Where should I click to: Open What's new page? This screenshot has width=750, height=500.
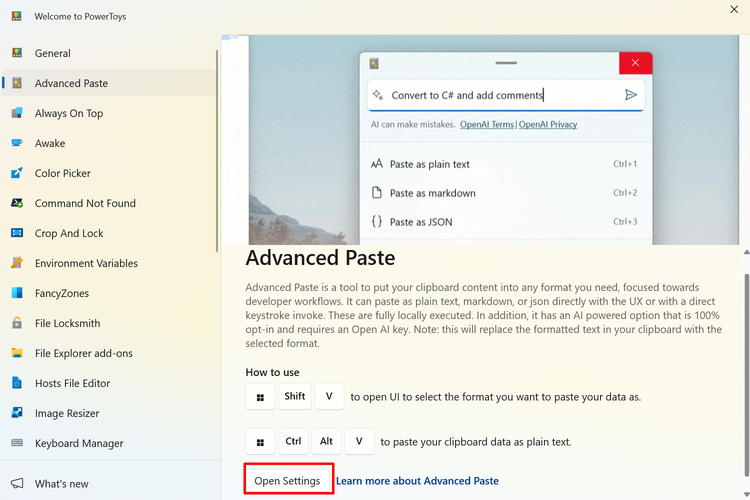click(109, 483)
